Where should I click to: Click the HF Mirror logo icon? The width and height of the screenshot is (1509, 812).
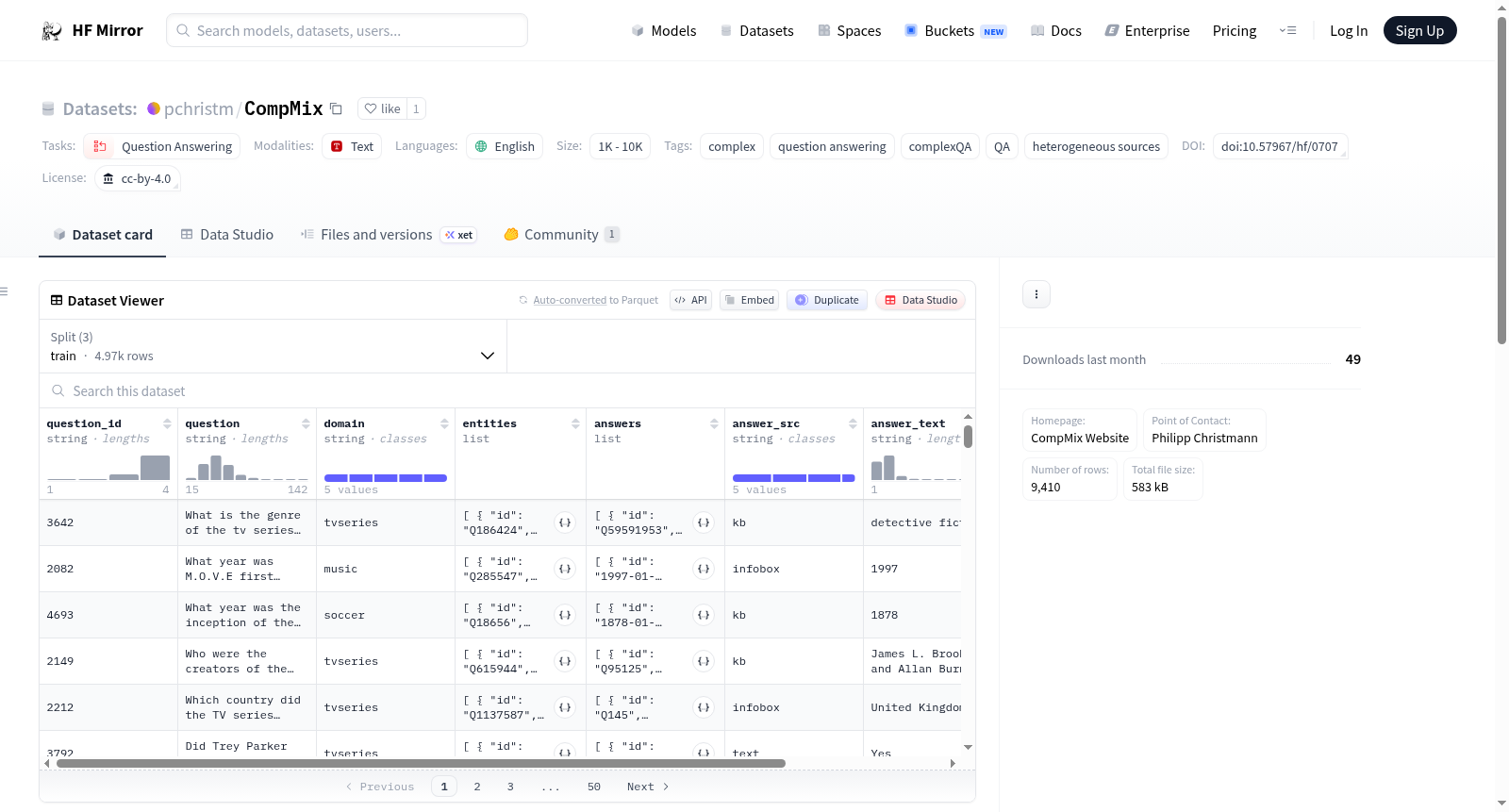pyautogui.click(x=52, y=31)
